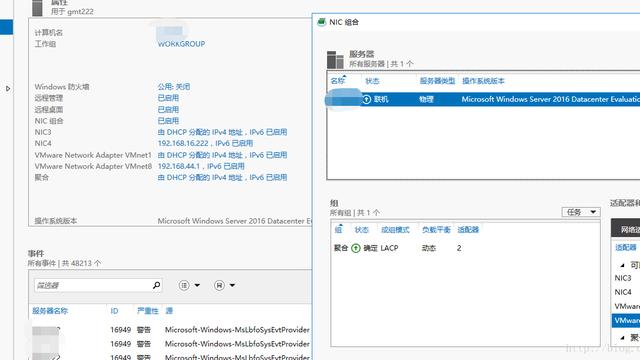
Task: Click remote management enabled link
Action: (168, 98)
